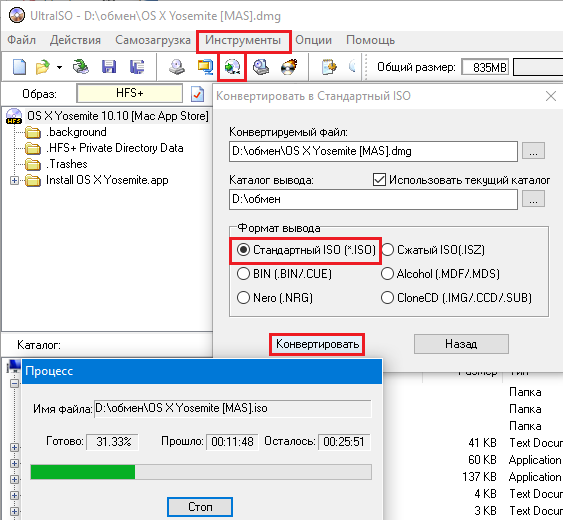This screenshot has width=563, height=520.
Task: Click the Конвертировать button
Action: (317, 344)
